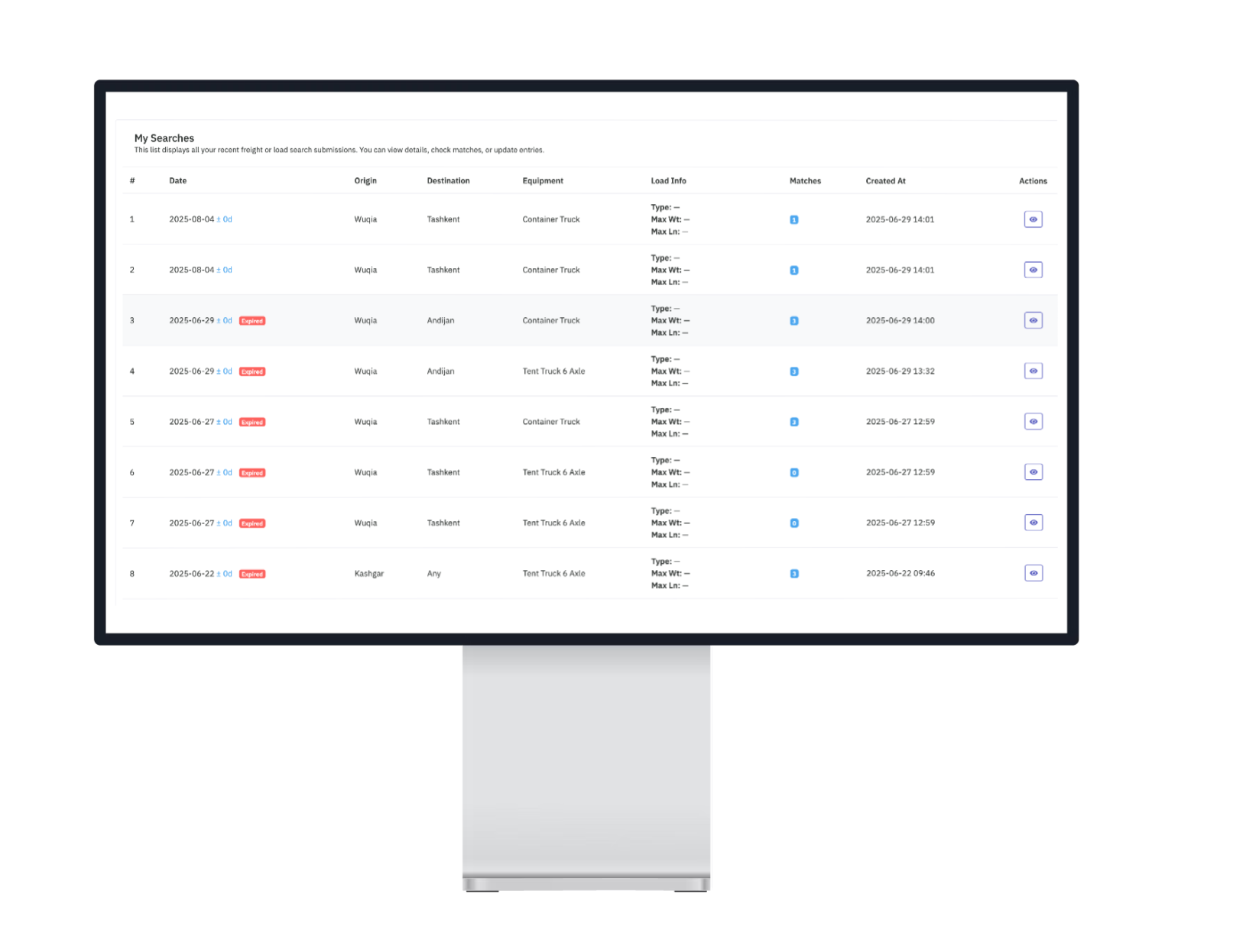Click the matches badge in row 1
This screenshot has height=952, width=1246.
[793, 220]
